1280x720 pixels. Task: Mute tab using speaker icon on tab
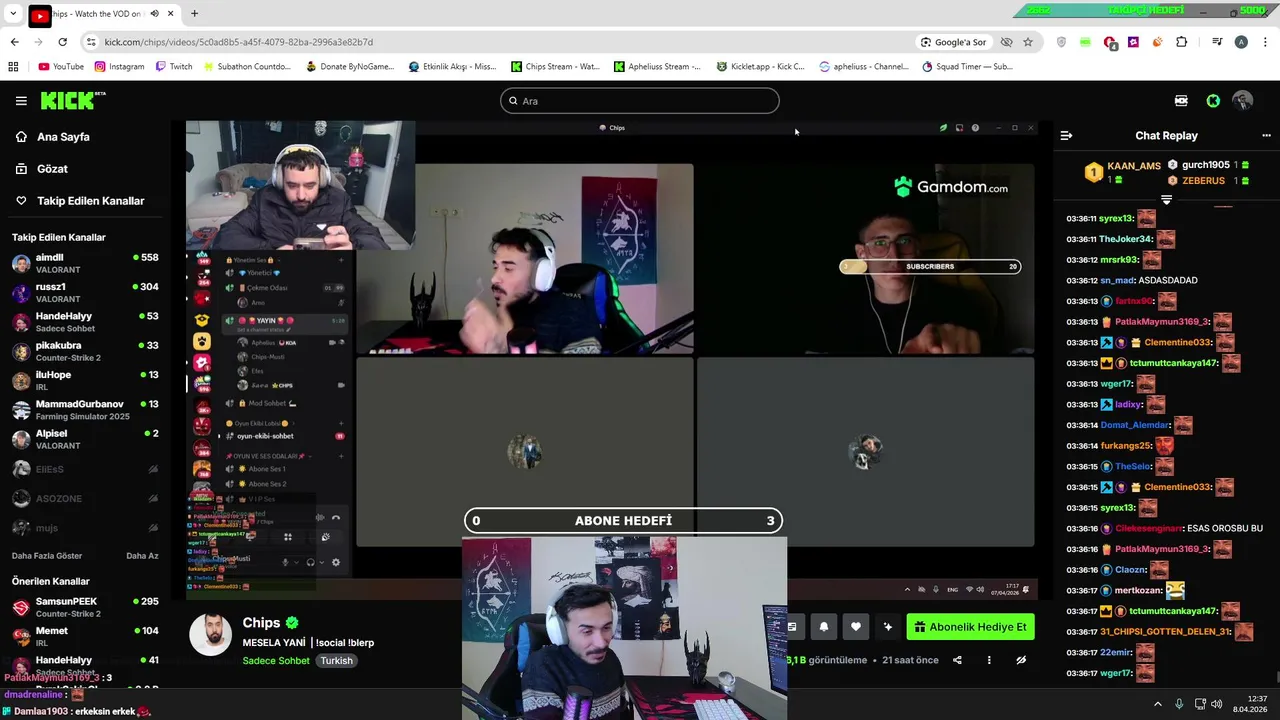point(154,14)
